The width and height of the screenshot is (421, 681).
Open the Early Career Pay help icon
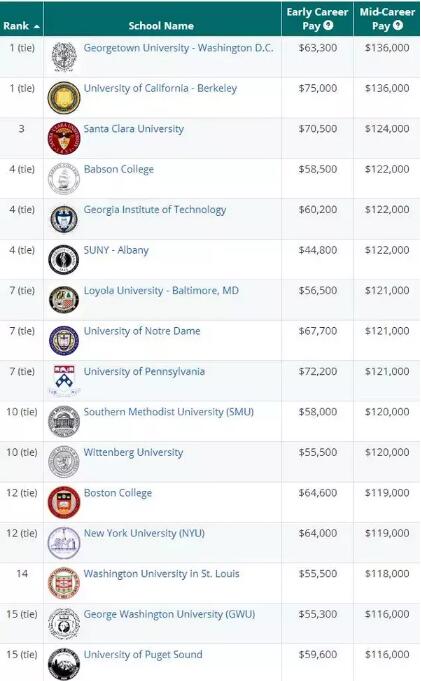(328, 25)
